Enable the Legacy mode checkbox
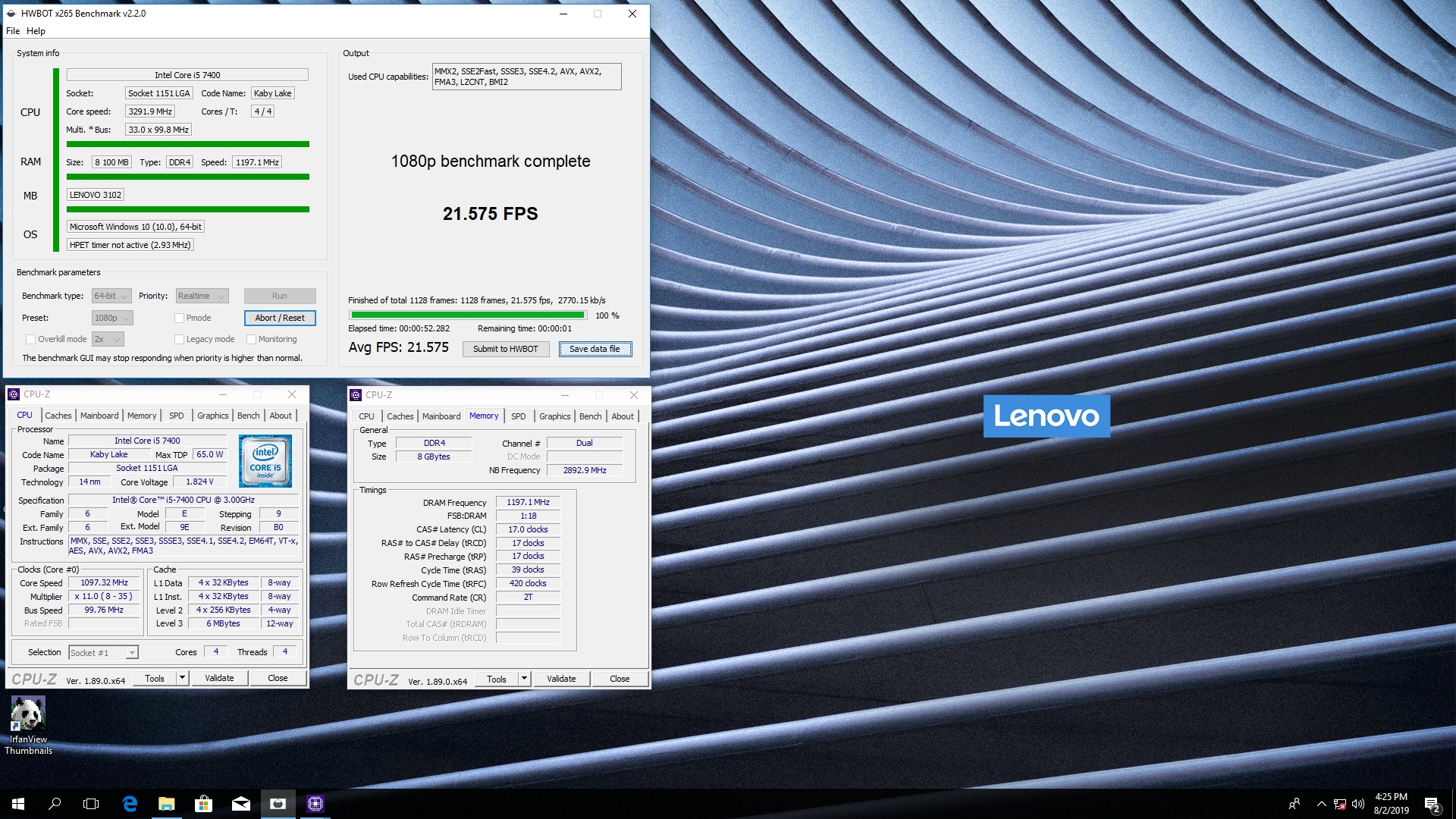The width and height of the screenshot is (1456, 819). pyautogui.click(x=180, y=339)
